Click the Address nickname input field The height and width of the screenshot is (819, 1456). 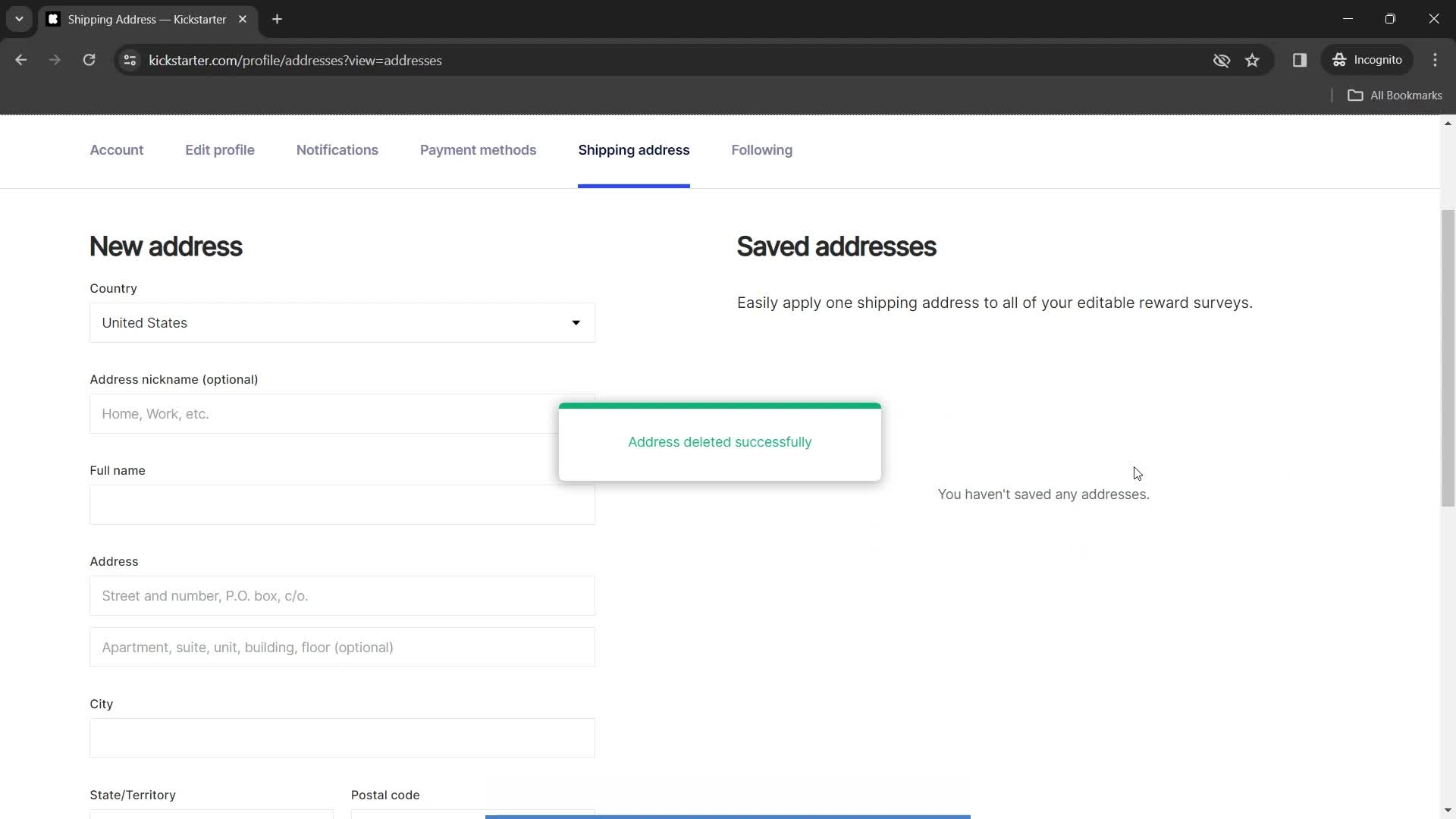[343, 414]
